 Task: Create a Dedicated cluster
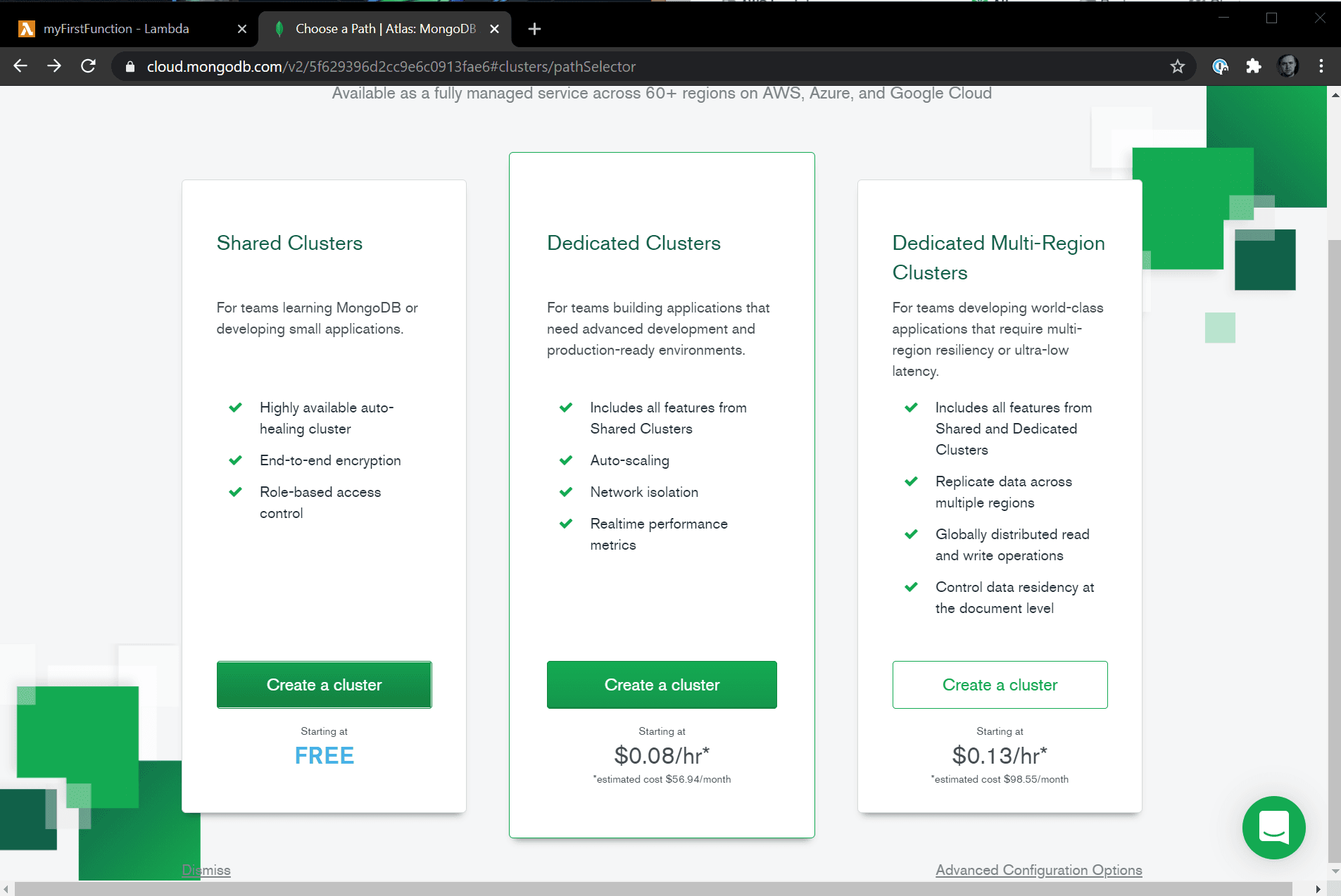click(662, 685)
